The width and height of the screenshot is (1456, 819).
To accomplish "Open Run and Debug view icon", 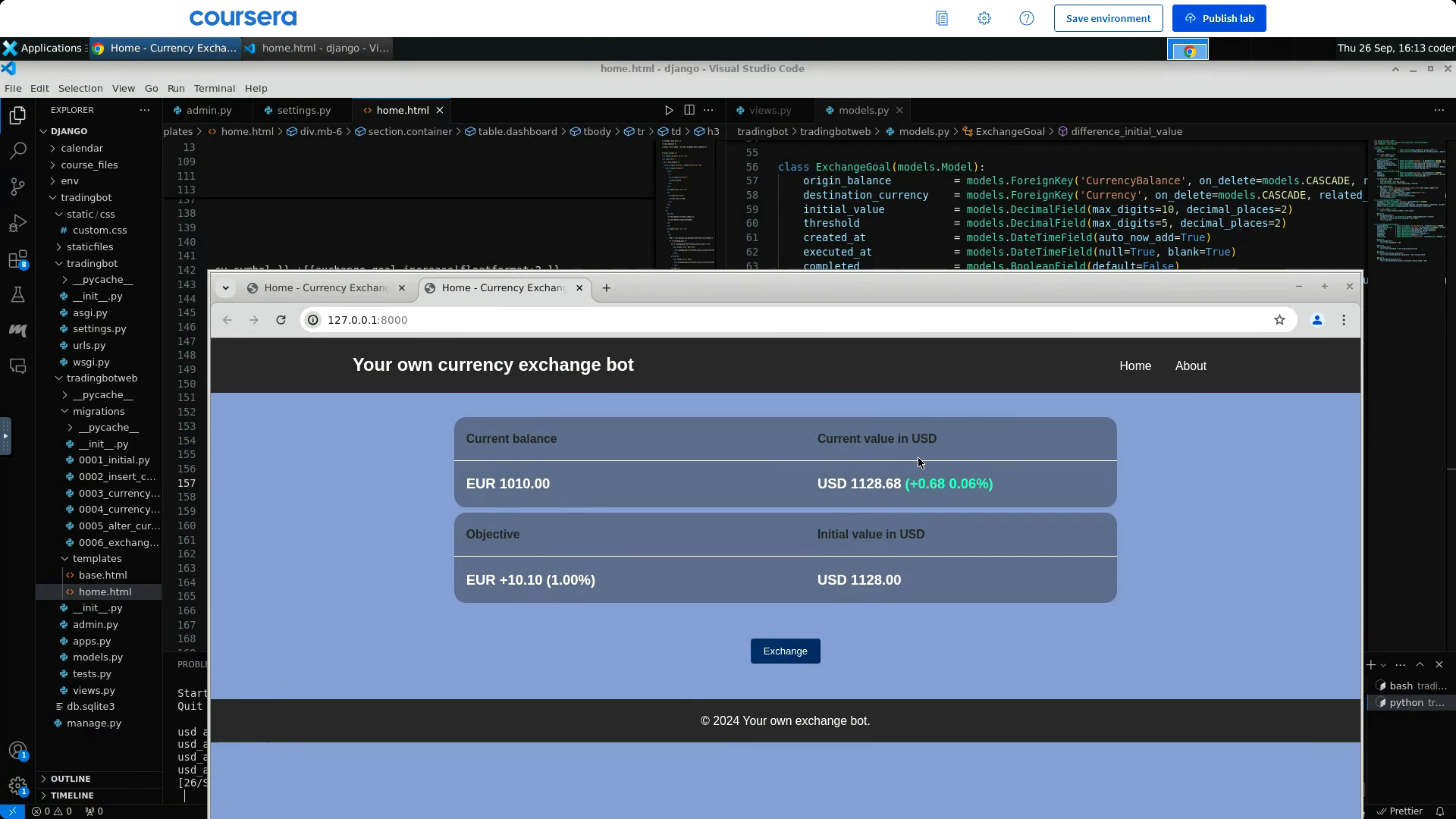I will point(17,223).
